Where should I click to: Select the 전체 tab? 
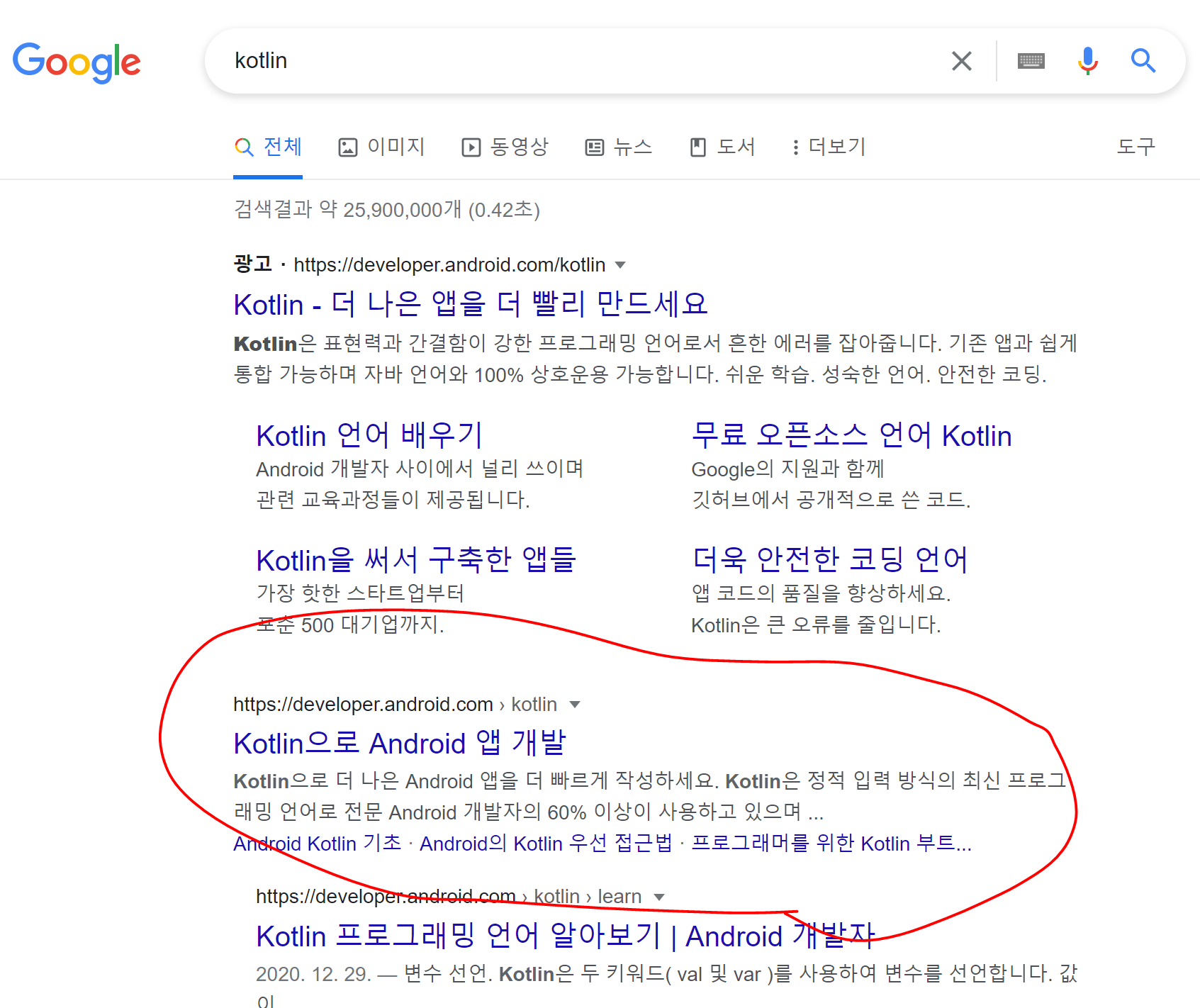click(x=268, y=147)
